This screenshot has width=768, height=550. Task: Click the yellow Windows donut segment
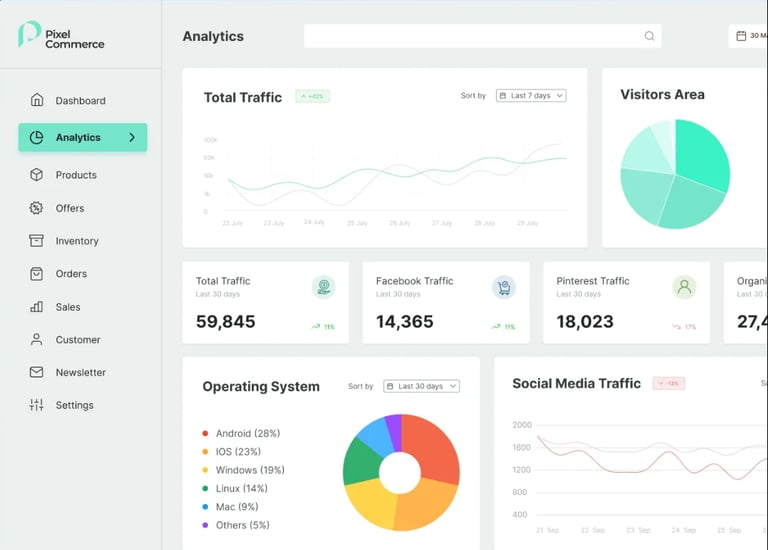(373, 503)
